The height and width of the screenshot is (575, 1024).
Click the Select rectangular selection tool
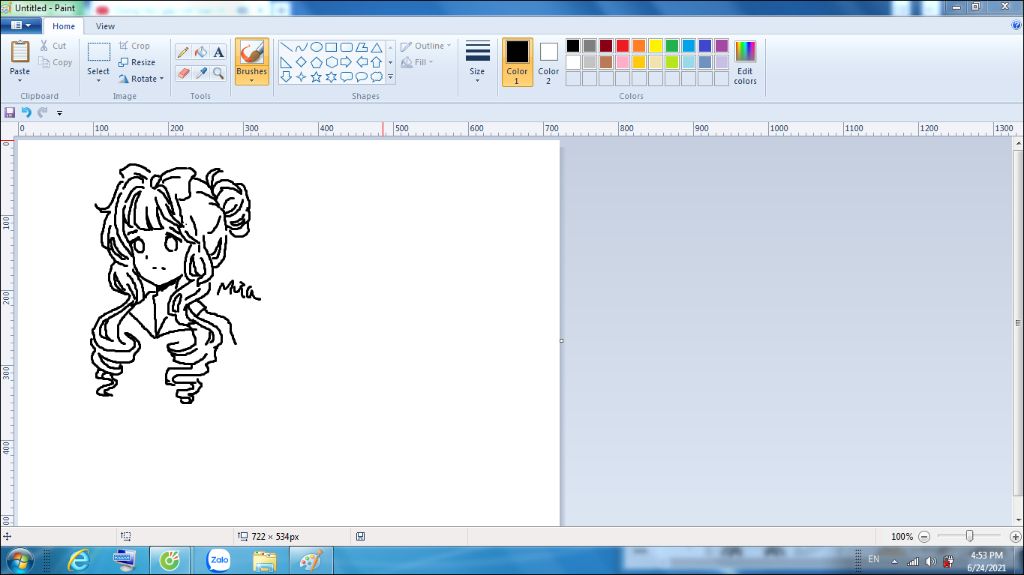click(99, 52)
